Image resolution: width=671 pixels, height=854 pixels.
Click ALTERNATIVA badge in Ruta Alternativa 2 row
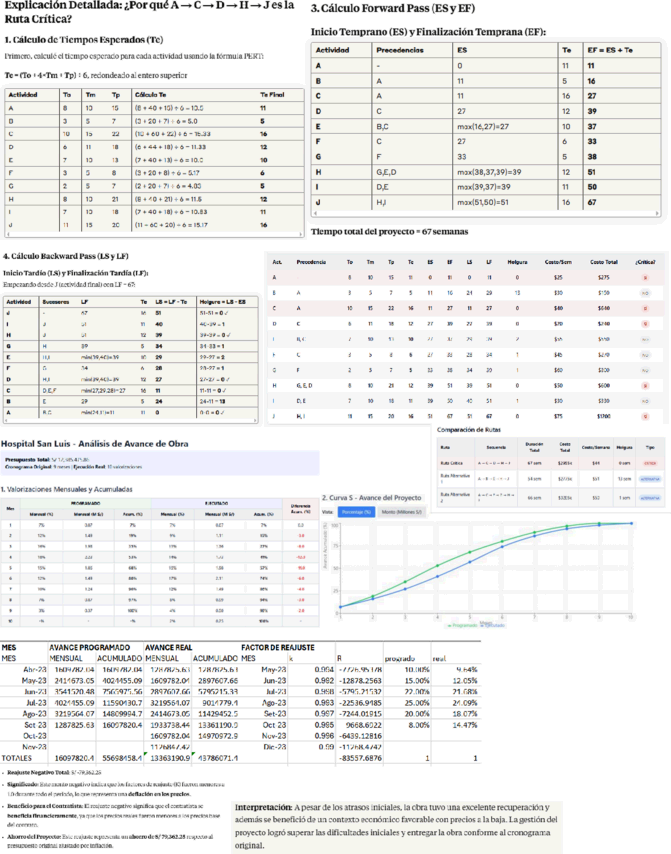point(650,498)
